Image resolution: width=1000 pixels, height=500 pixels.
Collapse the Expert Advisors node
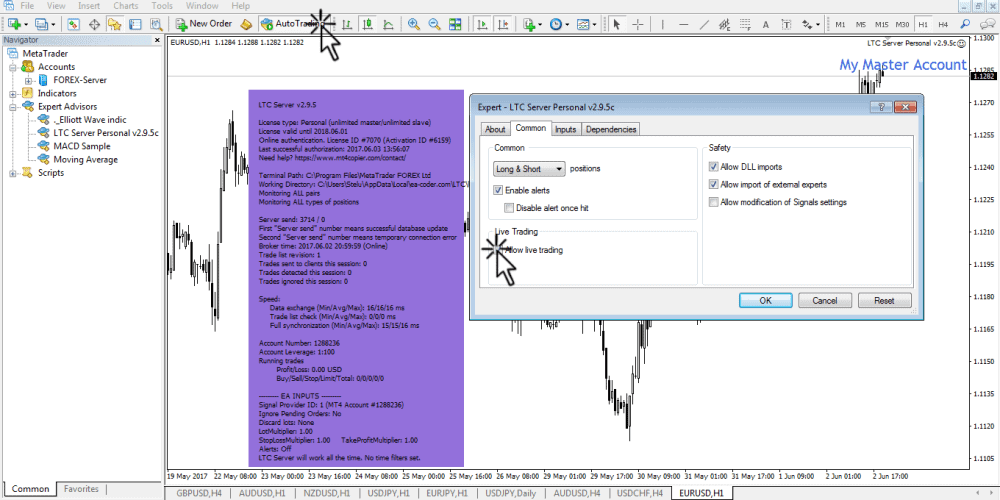click(13, 107)
